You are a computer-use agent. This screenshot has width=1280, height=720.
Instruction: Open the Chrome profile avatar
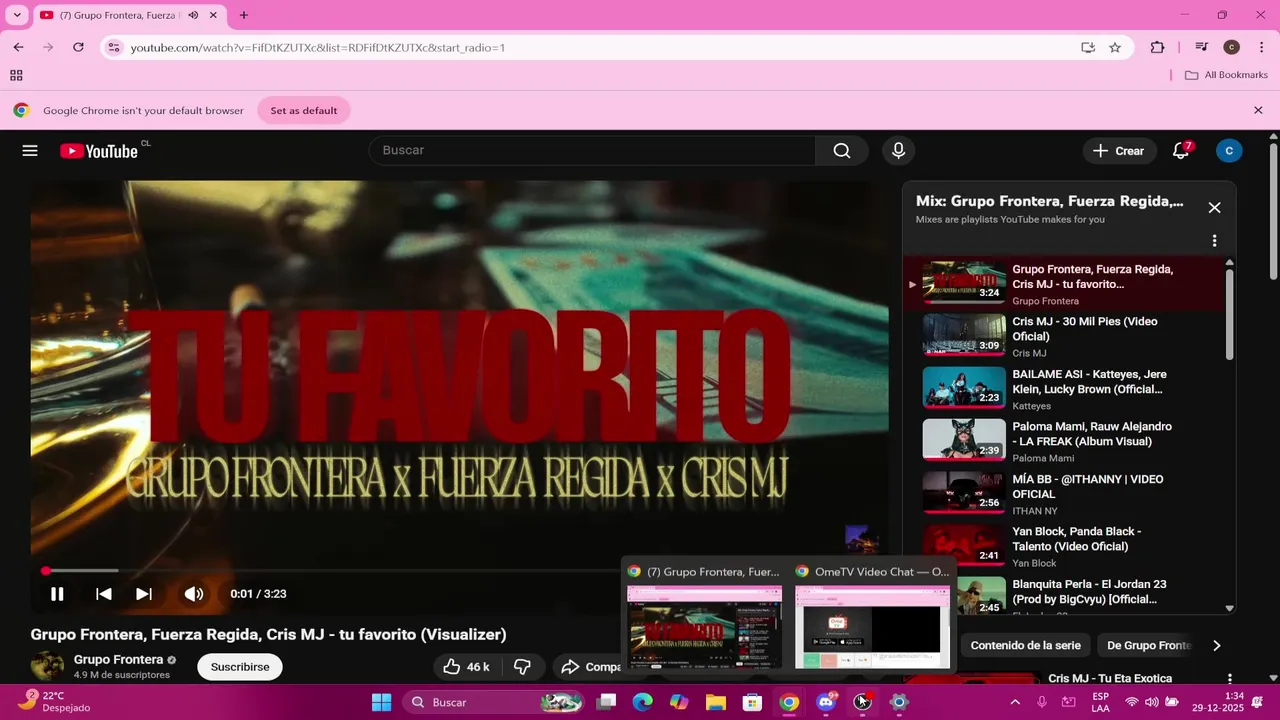(x=1232, y=47)
